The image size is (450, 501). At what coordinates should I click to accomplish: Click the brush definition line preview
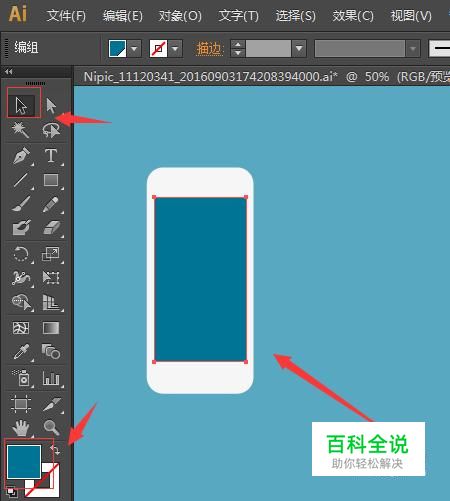(439, 49)
